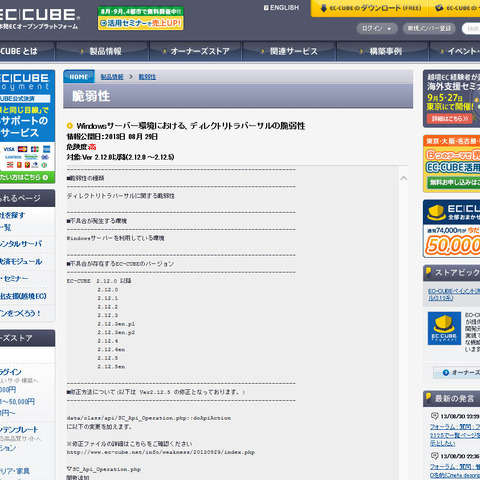Open the をつくろう！ sidebar link
The width and height of the screenshot is (480, 480).
20,313
